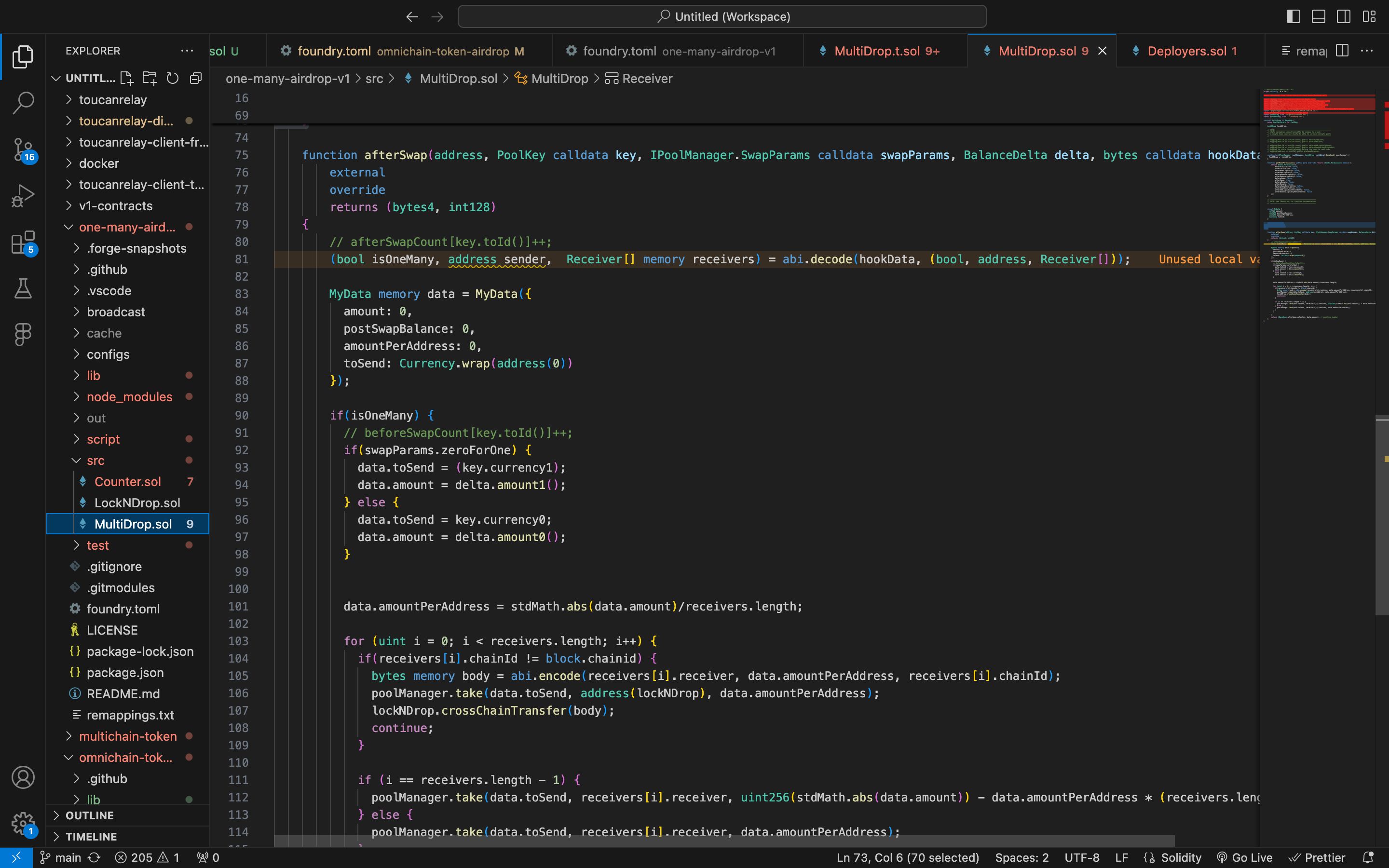Image resolution: width=1389 pixels, height=868 pixels.
Task: Collapse the one-many-airdrop folder
Action: [127, 227]
